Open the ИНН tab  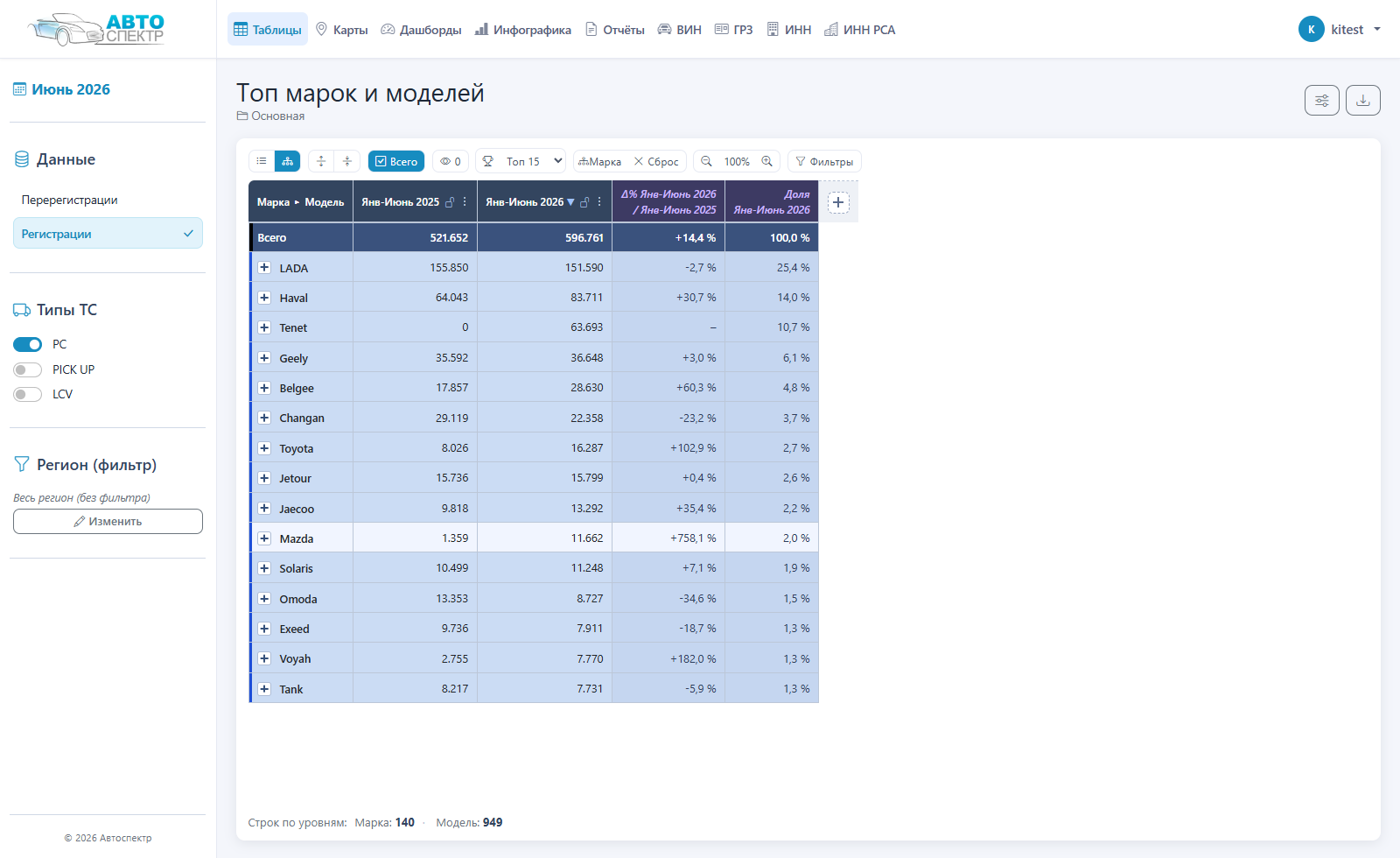pos(789,29)
